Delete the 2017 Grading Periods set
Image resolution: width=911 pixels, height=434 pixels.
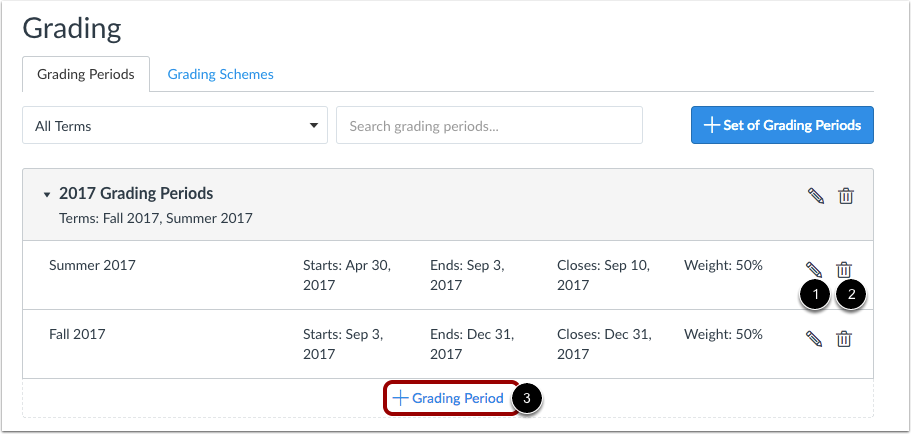846,196
